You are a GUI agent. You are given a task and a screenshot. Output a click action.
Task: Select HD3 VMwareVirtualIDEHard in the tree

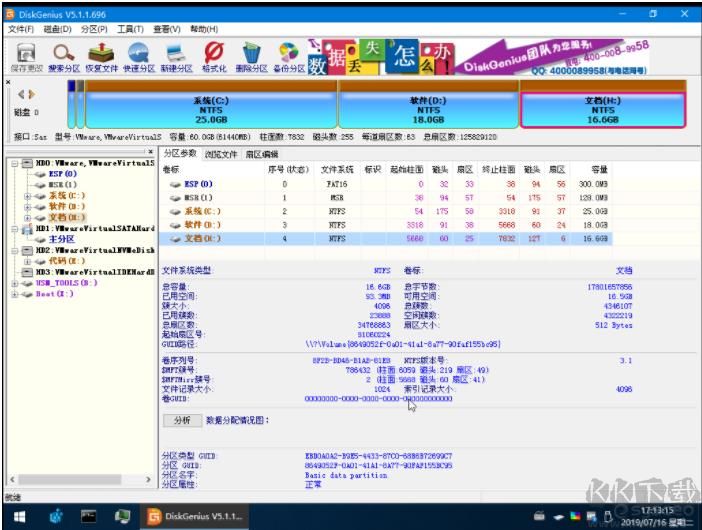[95, 272]
